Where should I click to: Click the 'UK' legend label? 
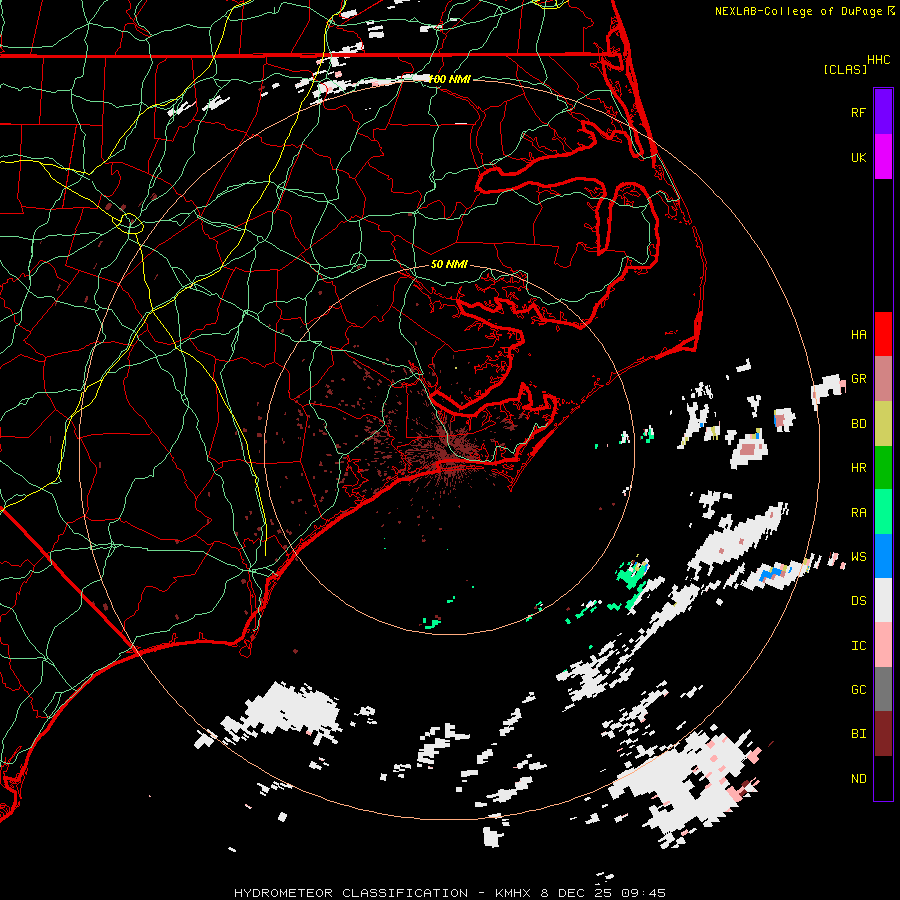tap(858, 157)
